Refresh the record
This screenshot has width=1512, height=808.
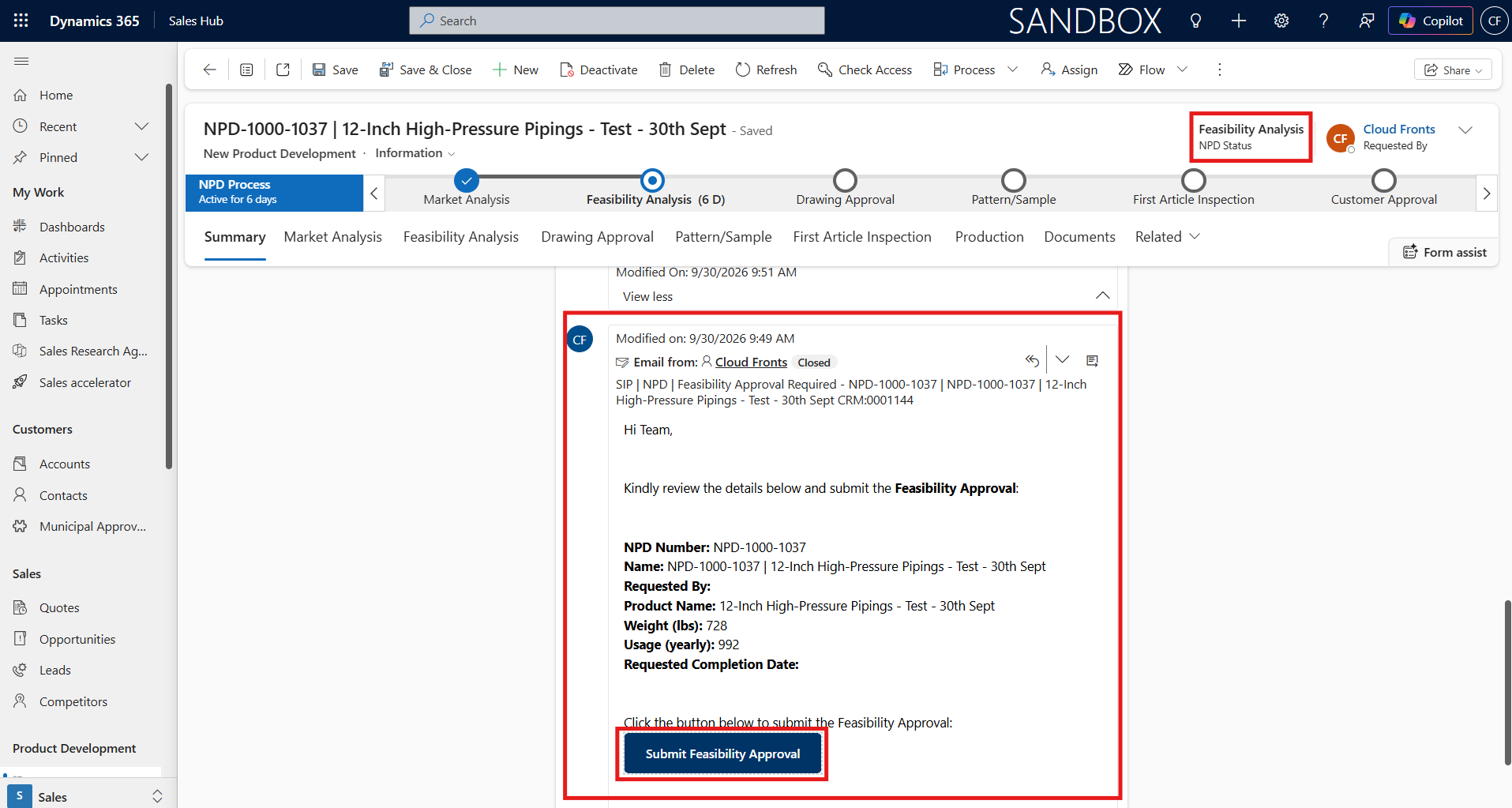(766, 70)
